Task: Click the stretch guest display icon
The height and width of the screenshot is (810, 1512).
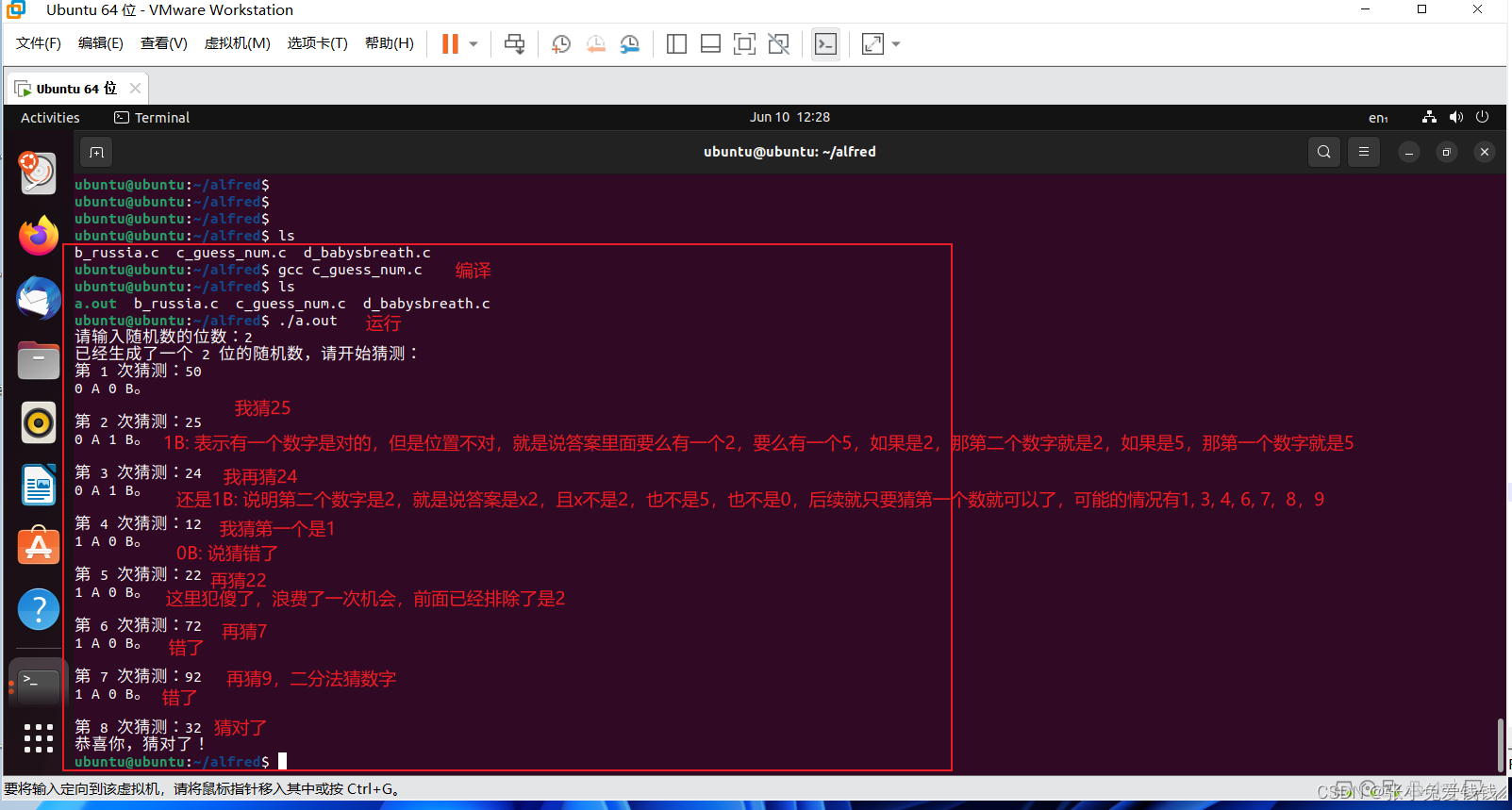Action: click(x=872, y=44)
